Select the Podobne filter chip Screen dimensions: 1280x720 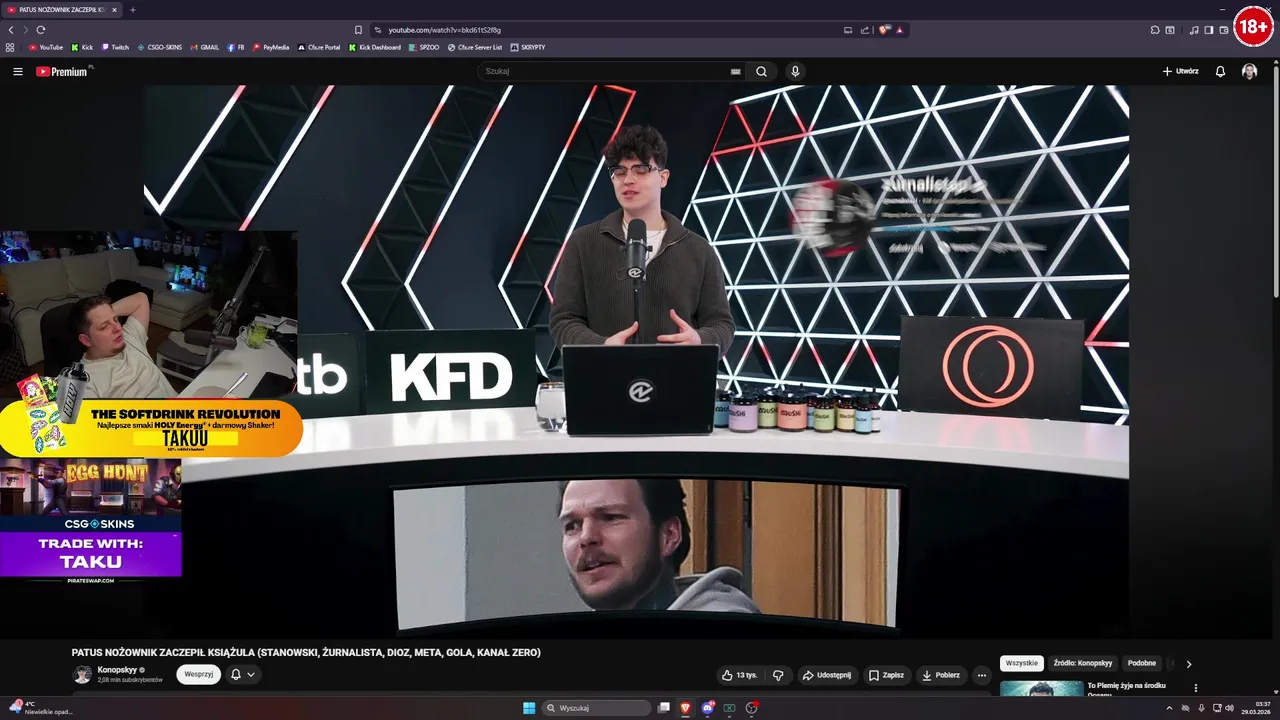[1141, 663]
